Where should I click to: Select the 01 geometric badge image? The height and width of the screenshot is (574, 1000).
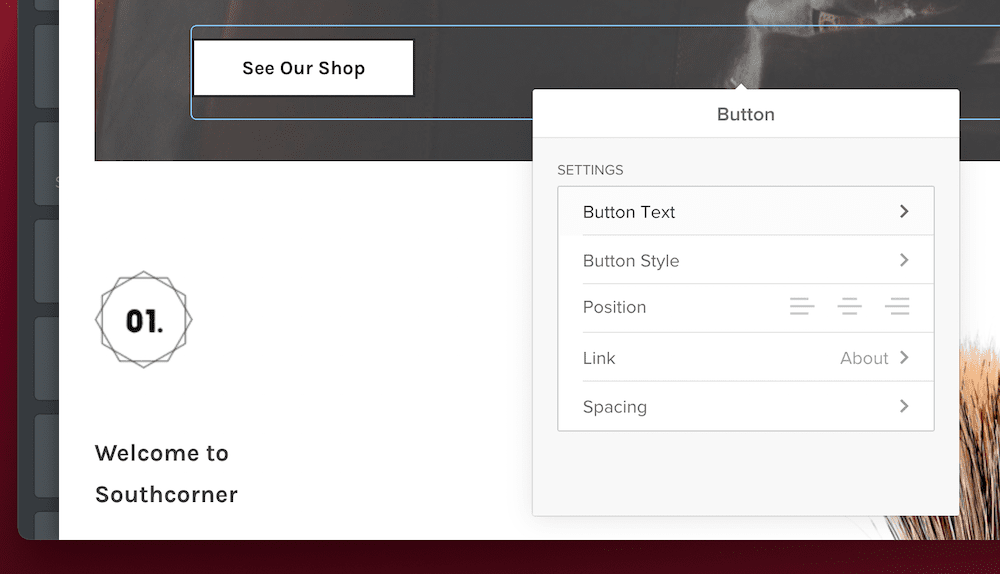(x=143, y=320)
